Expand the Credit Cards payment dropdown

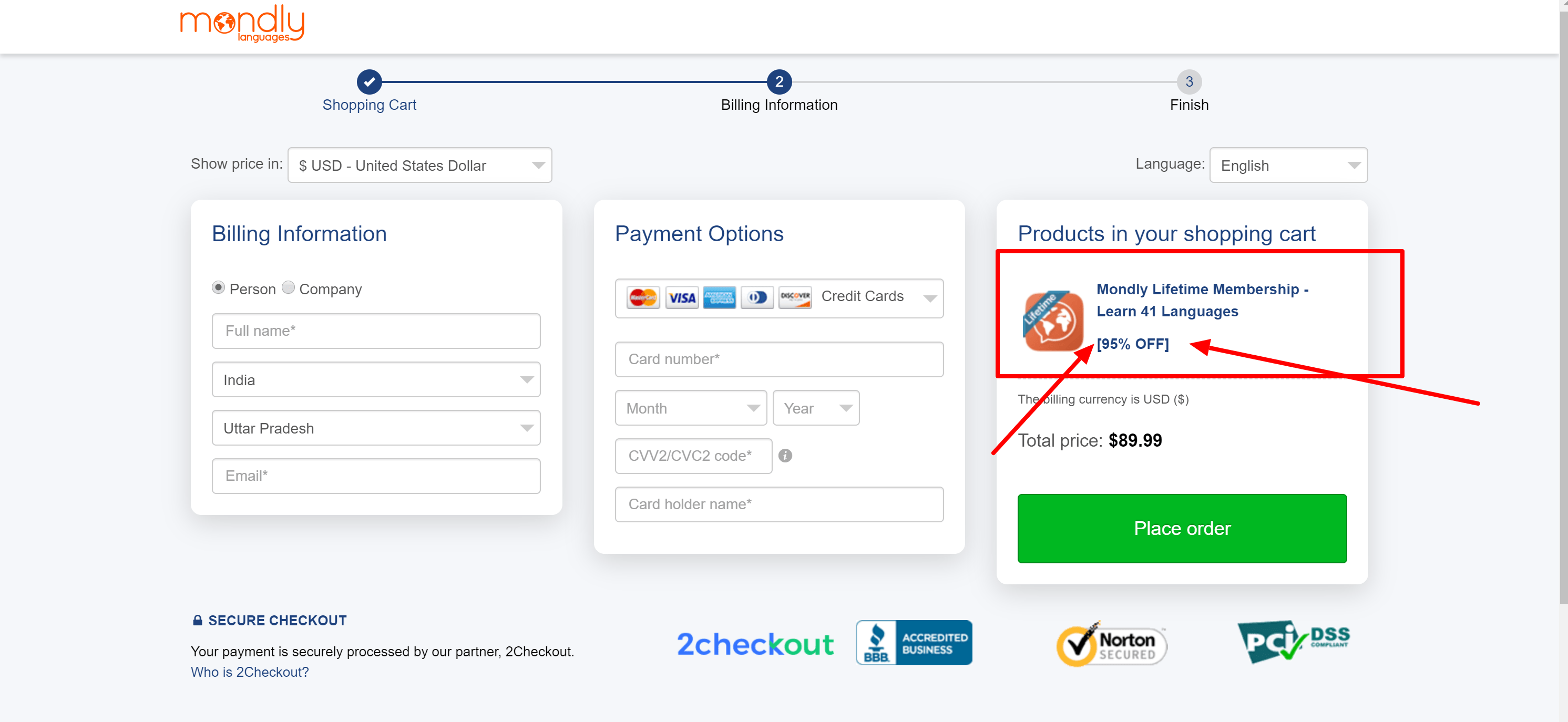[927, 296]
